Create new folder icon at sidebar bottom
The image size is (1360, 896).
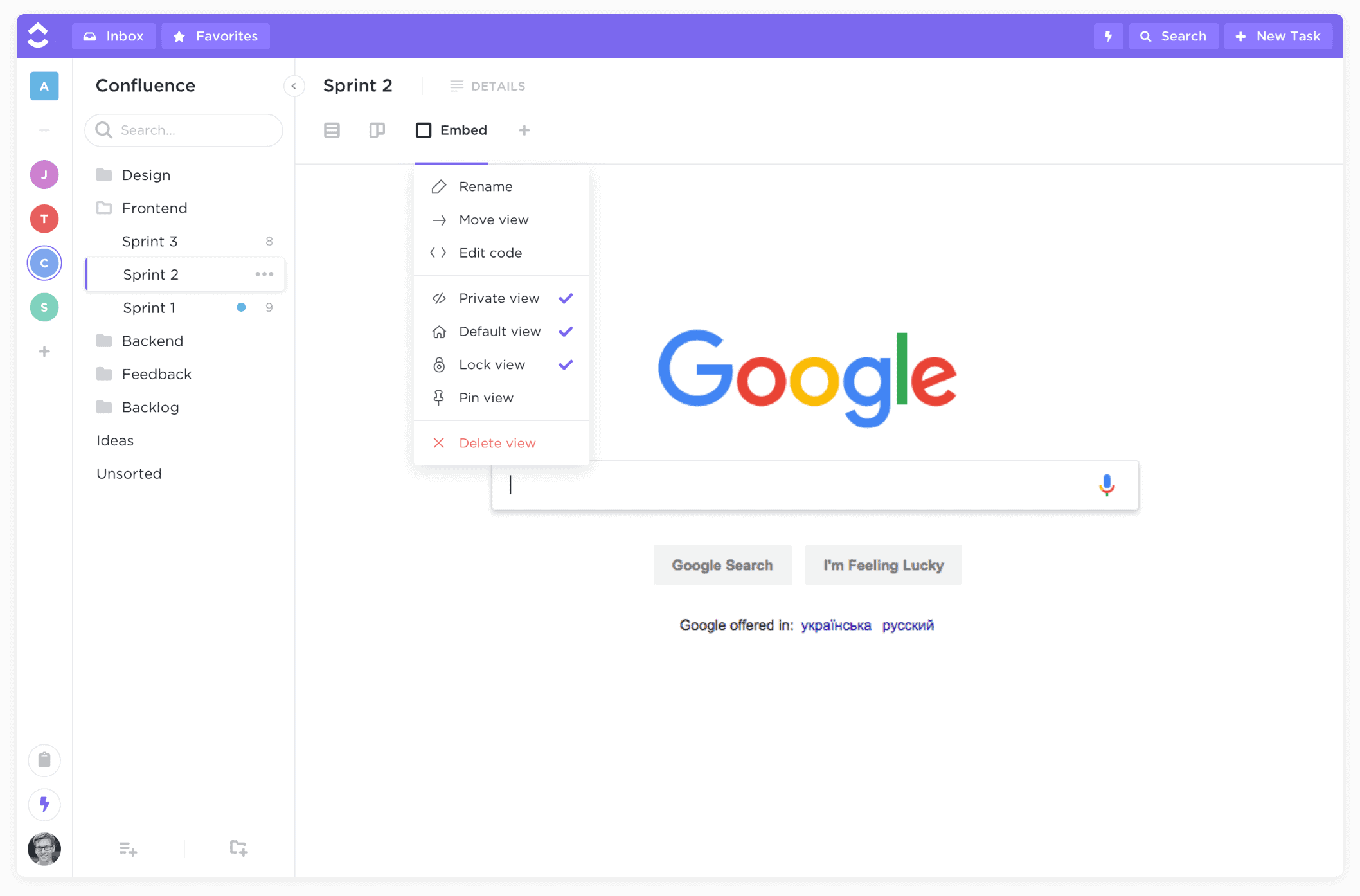(239, 848)
